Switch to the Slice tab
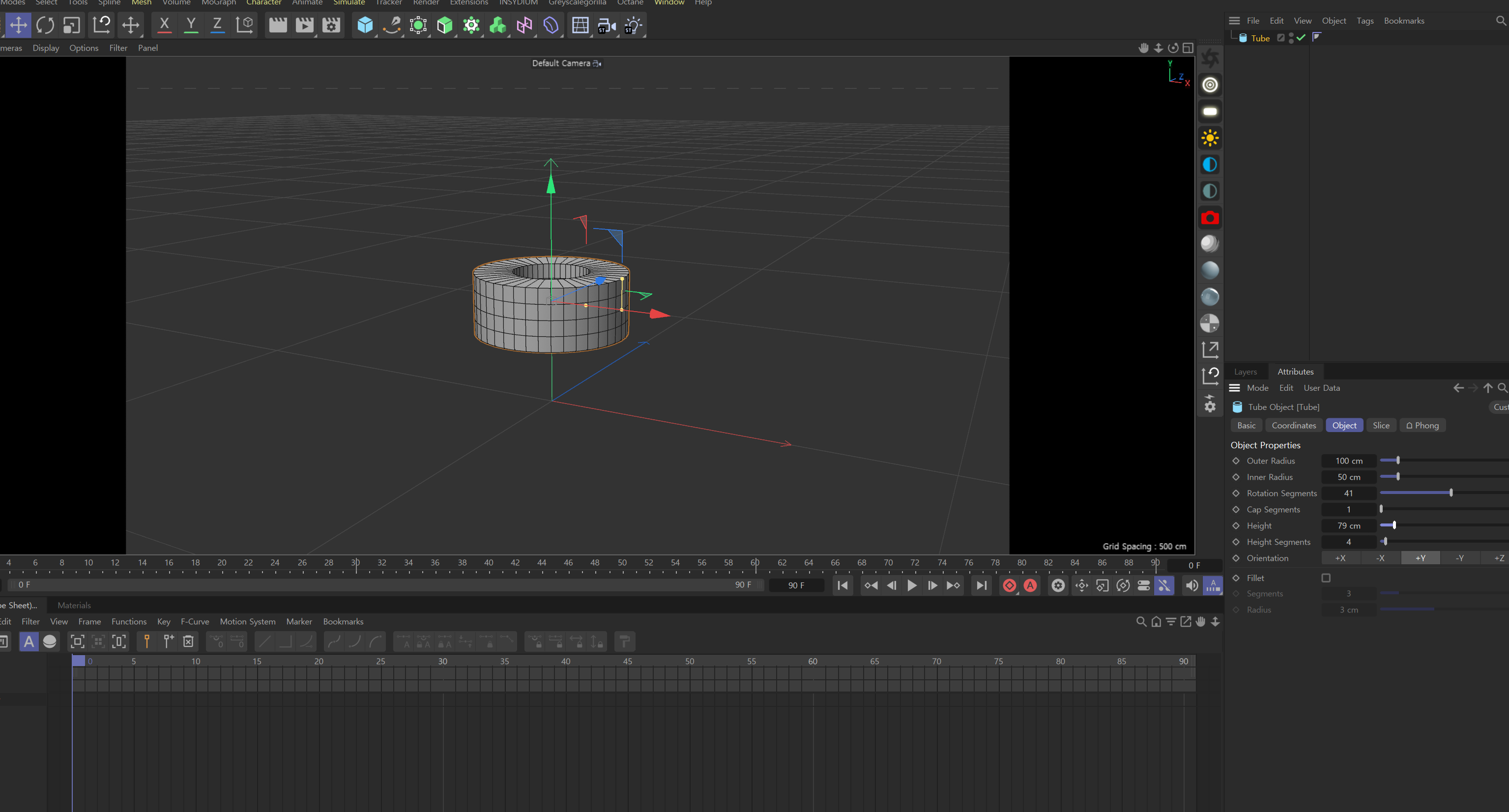The width and height of the screenshot is (1509, 812). click(x=1381, y=425)
